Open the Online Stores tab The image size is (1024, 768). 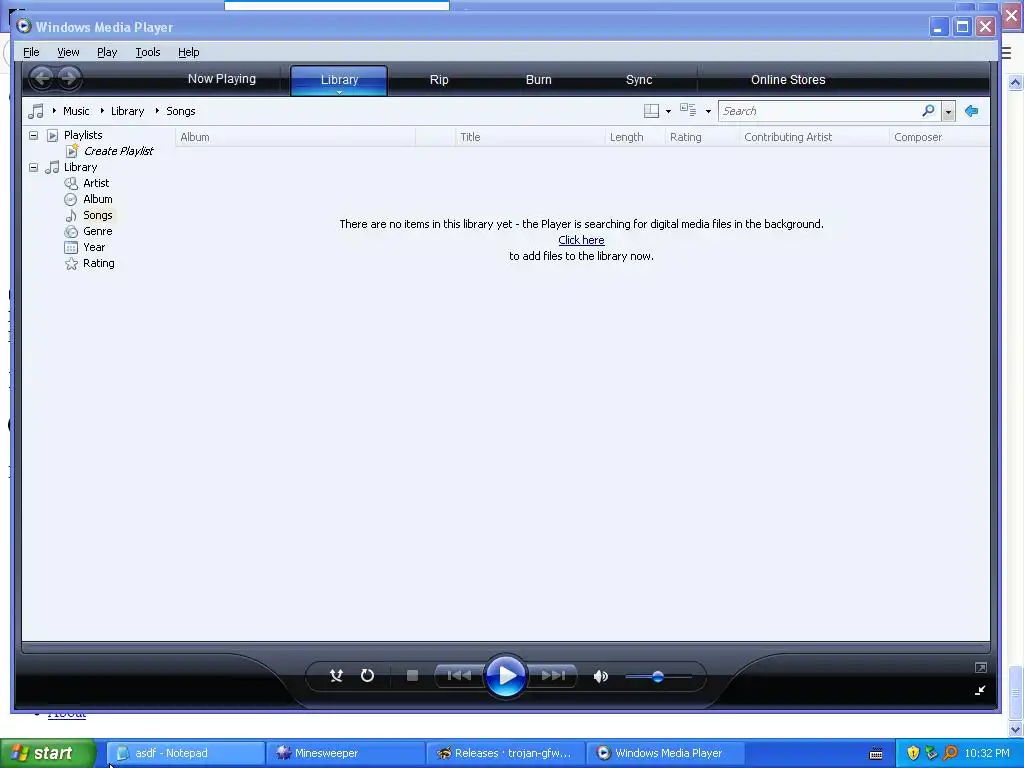[x=788, y=80]
